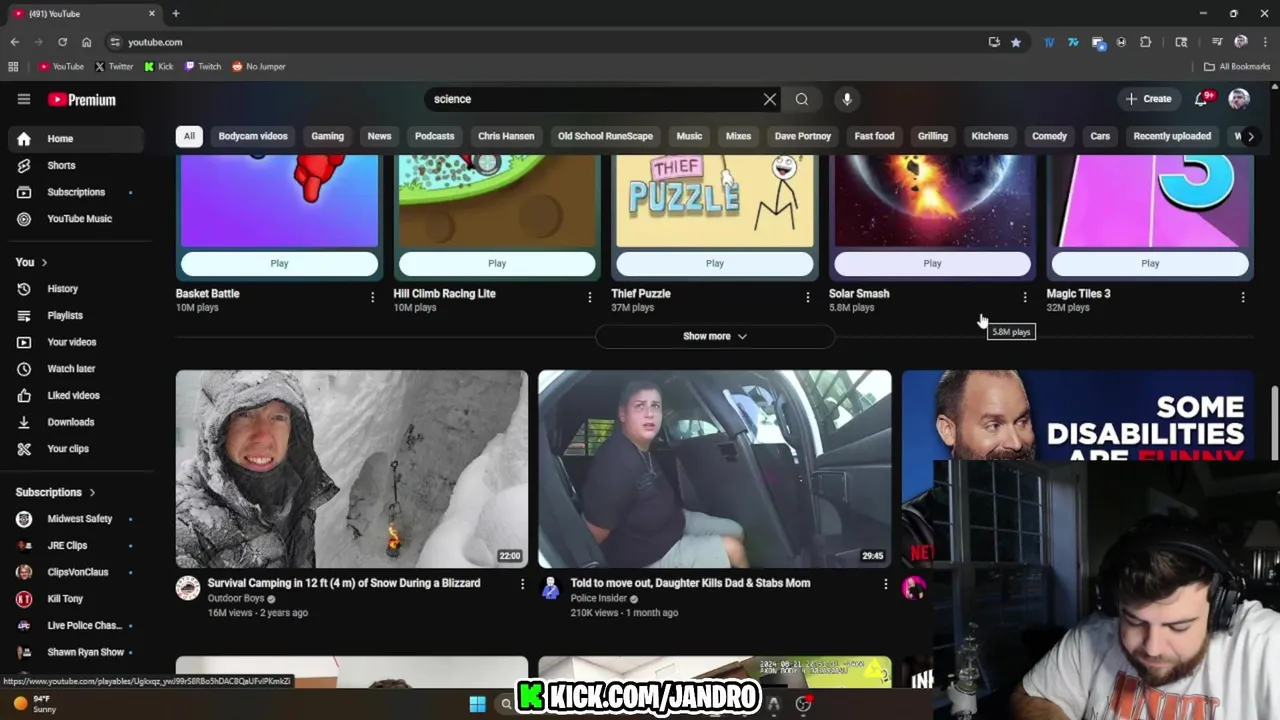Screen dimensions: 1280x720
Task: Open the Police Insider video options menu
Action: [x=885, y=584]
